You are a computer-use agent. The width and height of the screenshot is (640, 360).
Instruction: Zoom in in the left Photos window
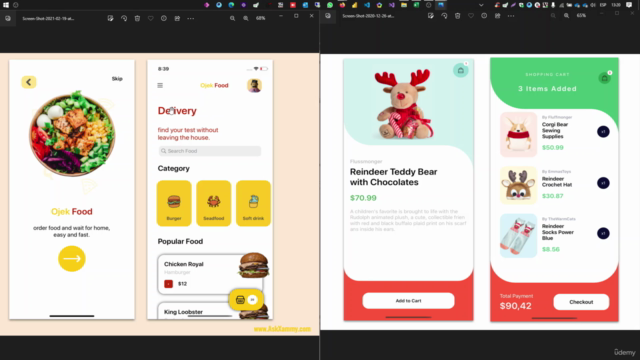(246, 18)
